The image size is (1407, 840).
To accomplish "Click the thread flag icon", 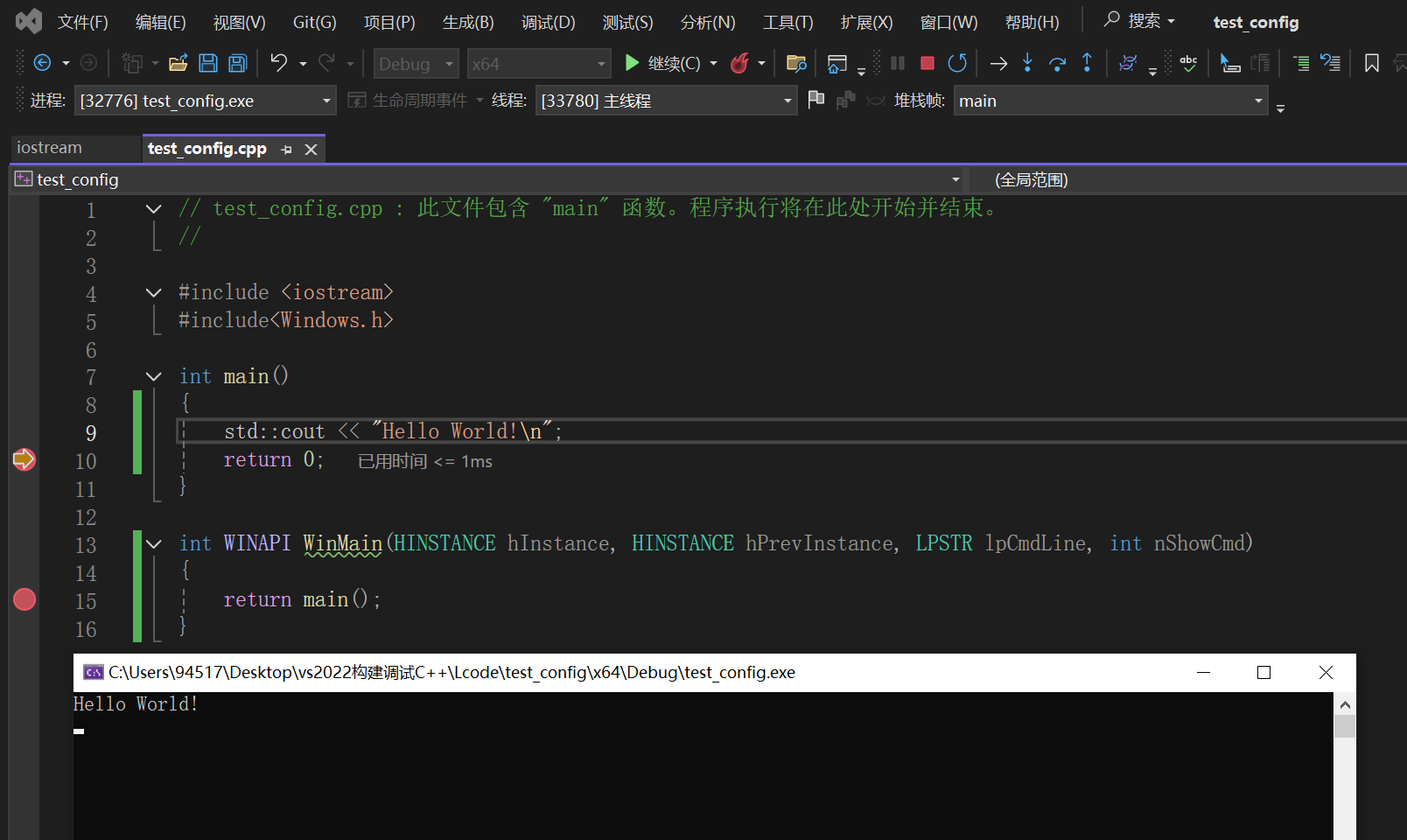I will tap(816, 100).
